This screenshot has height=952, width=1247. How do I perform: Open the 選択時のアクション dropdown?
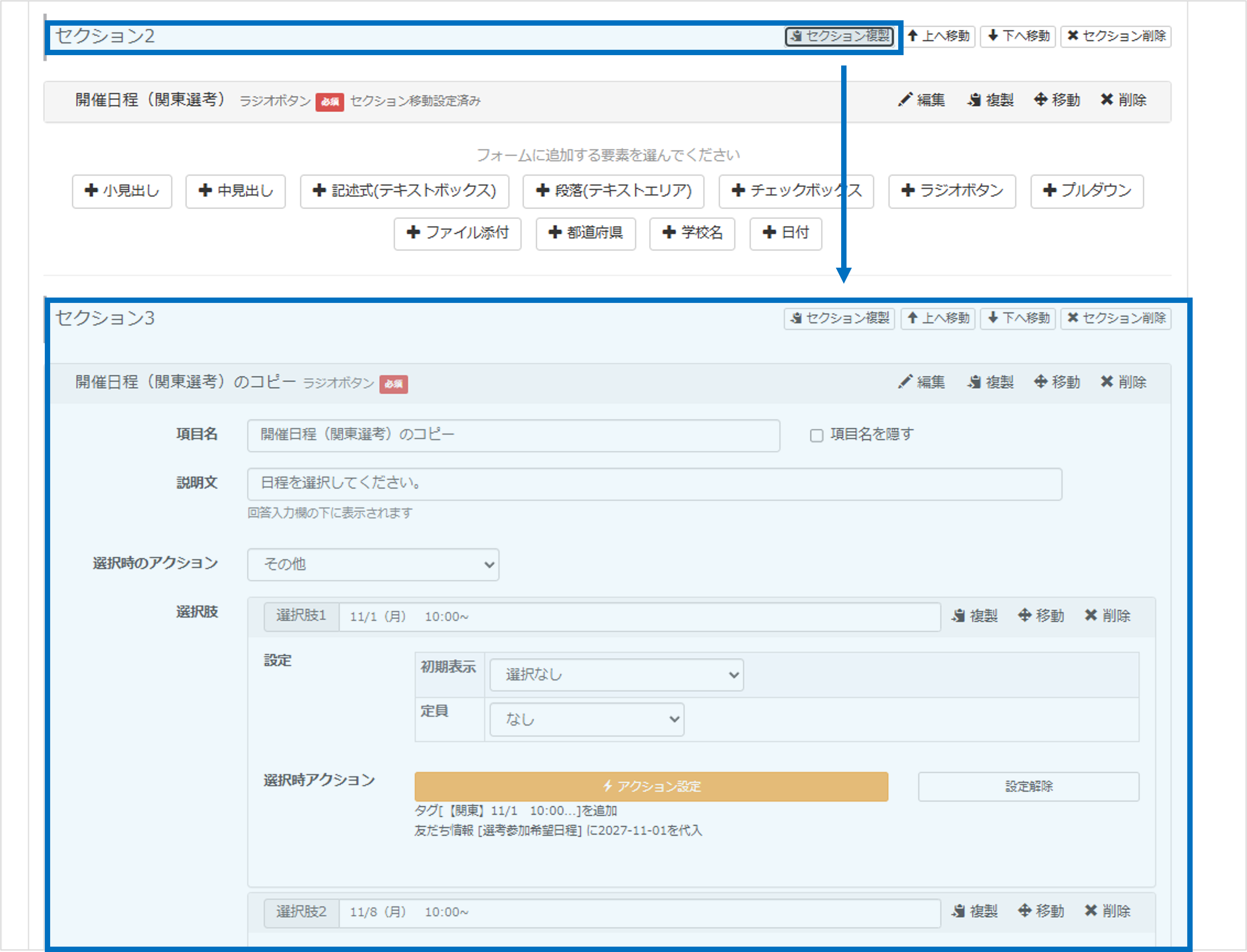373,564
